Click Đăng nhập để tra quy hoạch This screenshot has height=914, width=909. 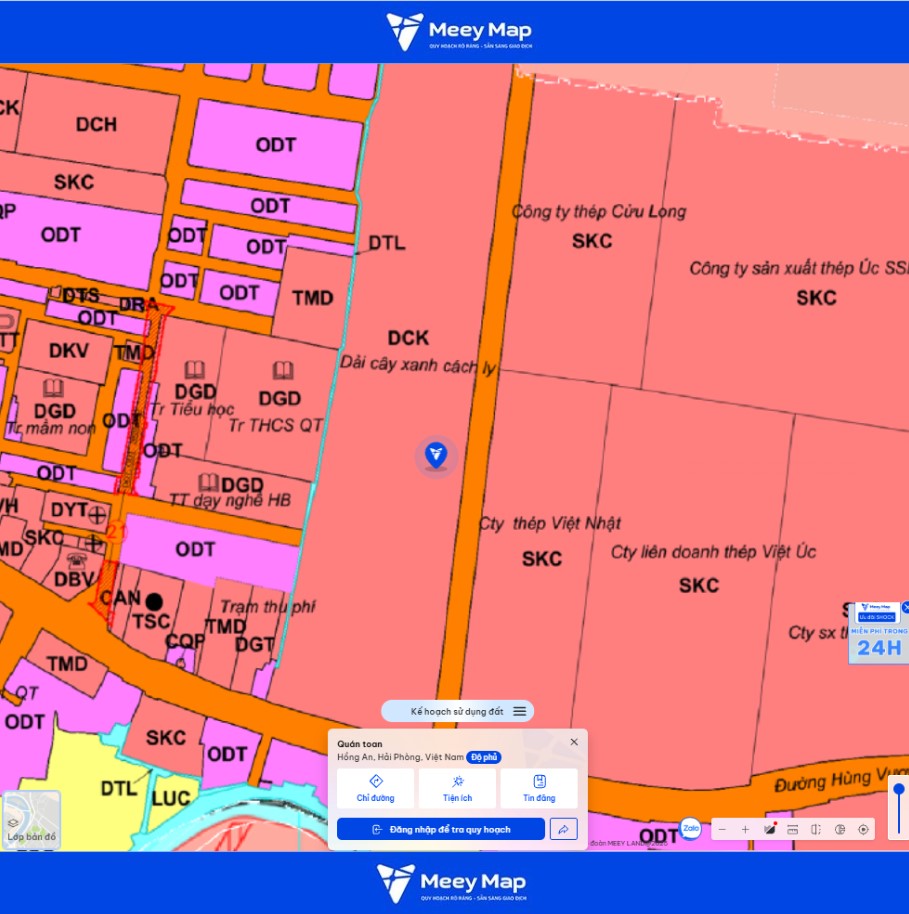pos(441,829)
